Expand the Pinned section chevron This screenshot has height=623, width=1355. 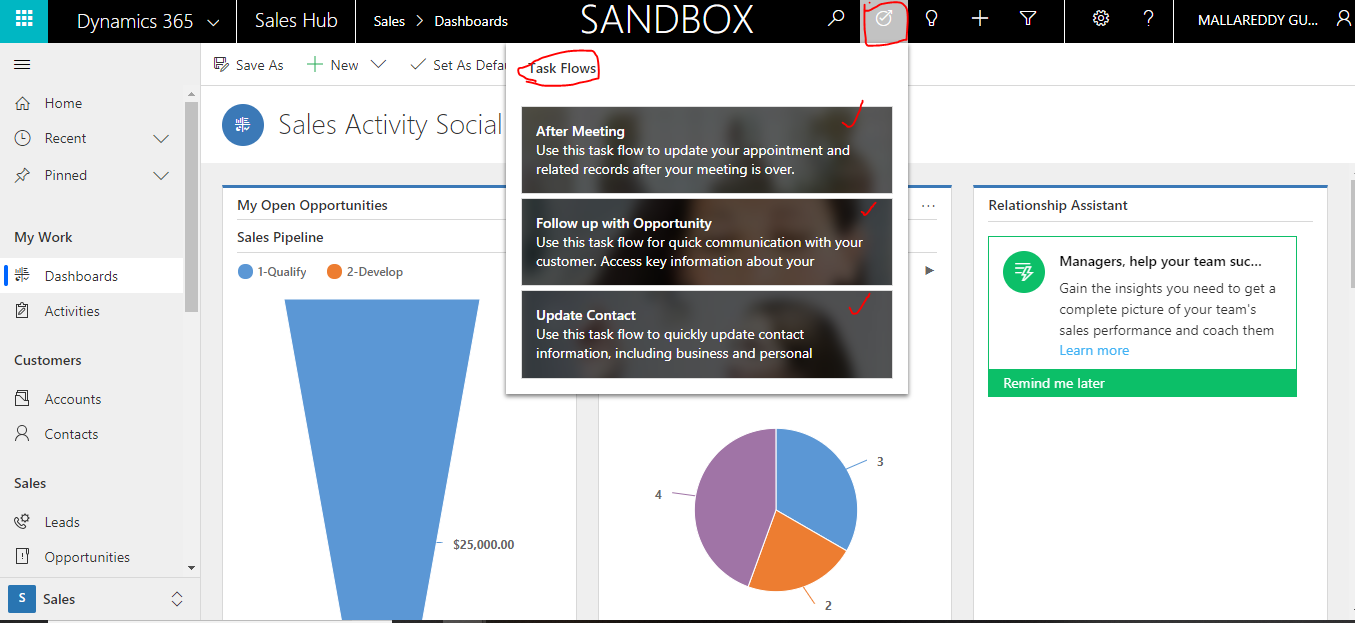(161, 175)
